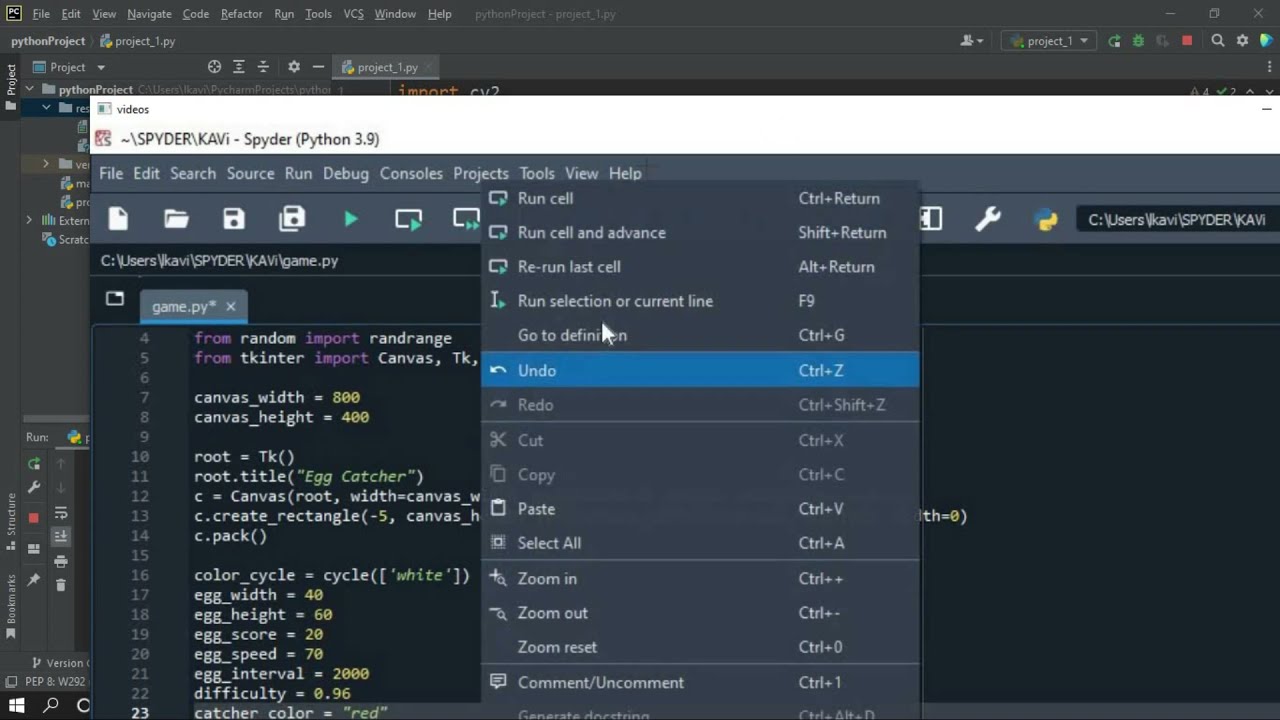Choose Undo from Spyder context menu
The height and width of the screenshot is (720, 1280).
pos(699,370)
